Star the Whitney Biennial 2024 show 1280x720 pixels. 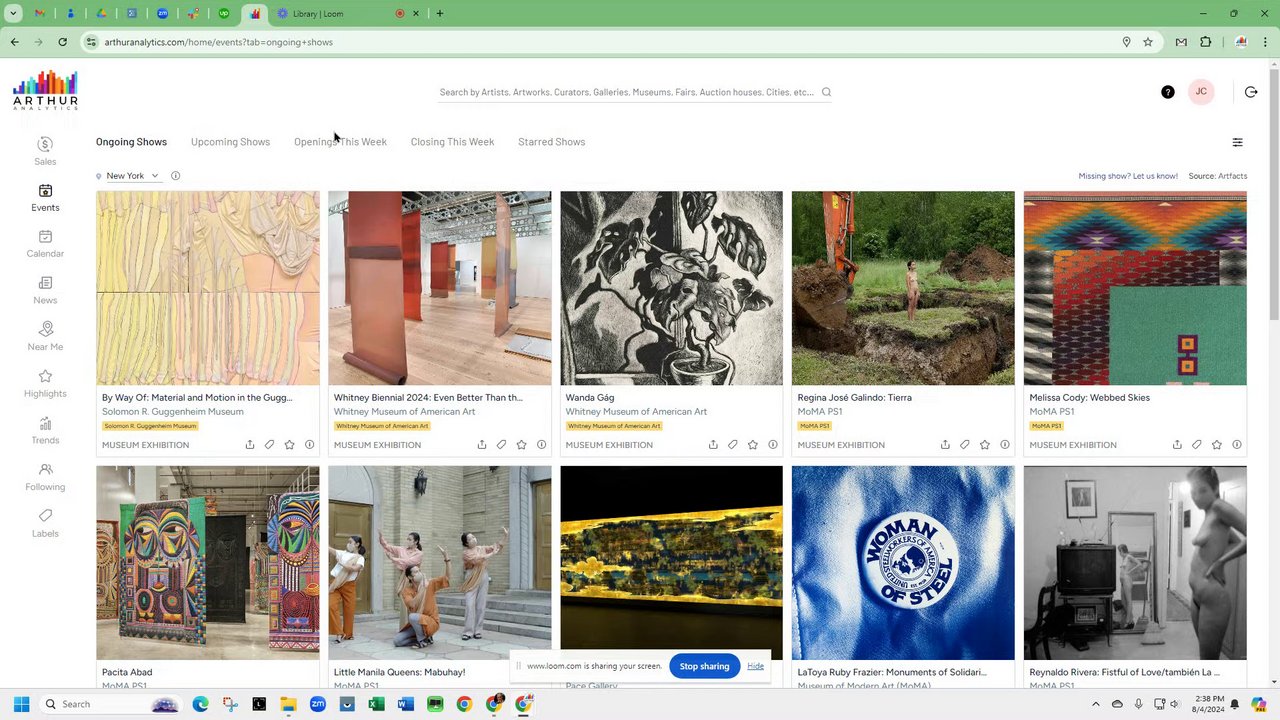[x=521, y=445]
